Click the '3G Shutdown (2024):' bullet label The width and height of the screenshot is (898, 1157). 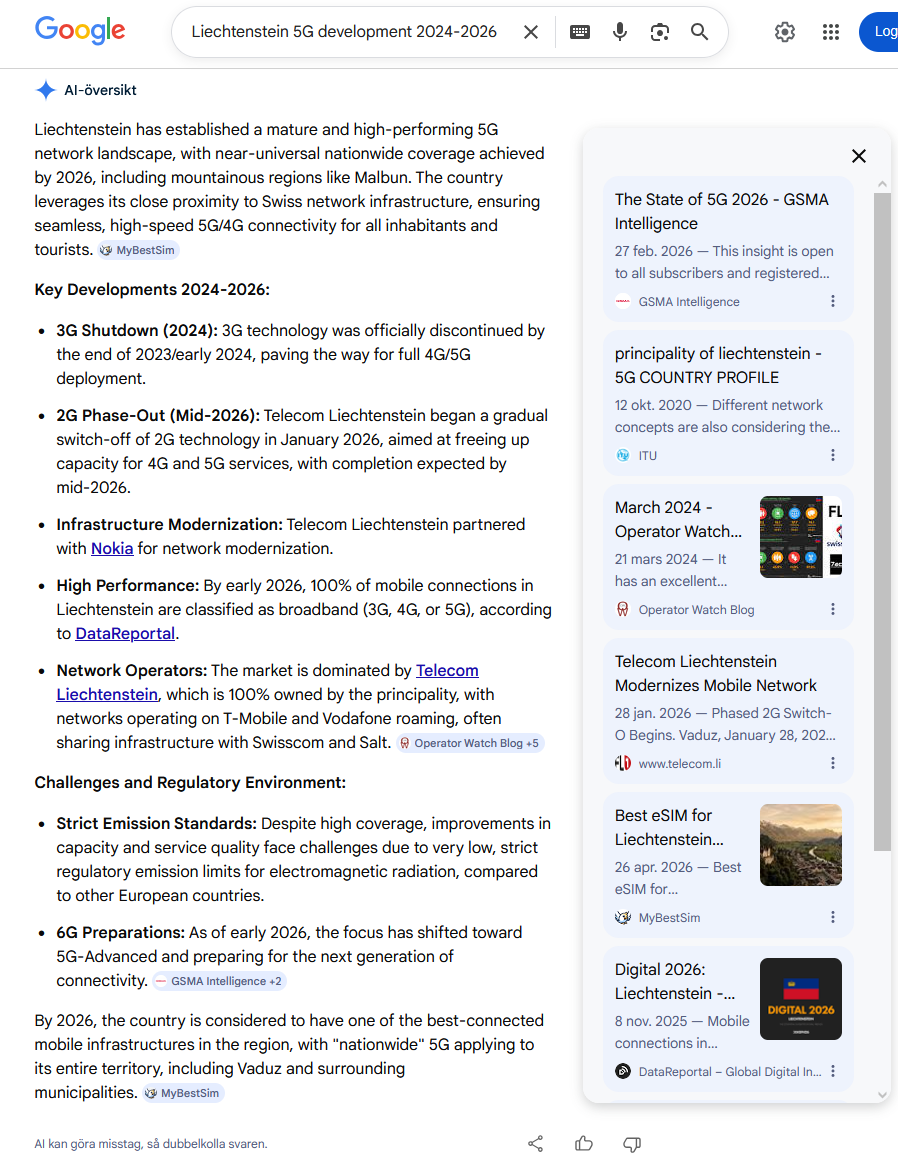click(137, 330)
